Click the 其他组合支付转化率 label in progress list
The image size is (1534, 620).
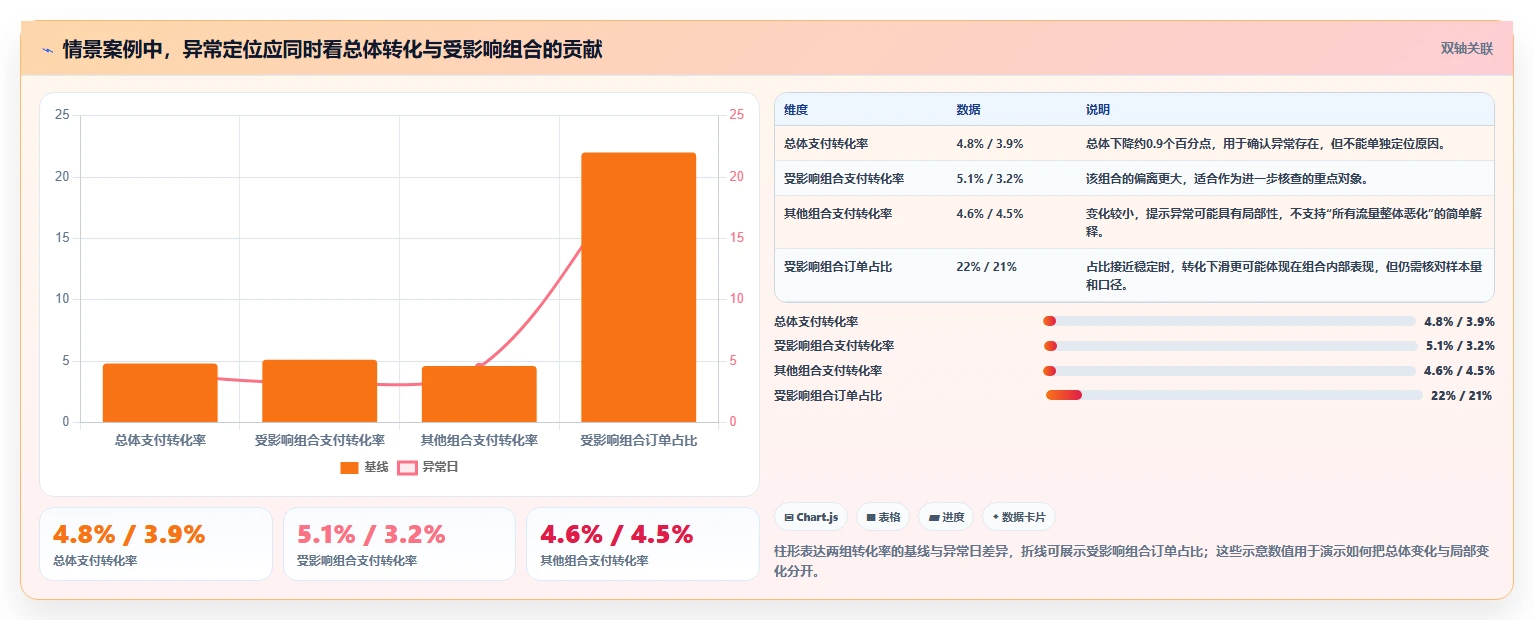point(828,371)
